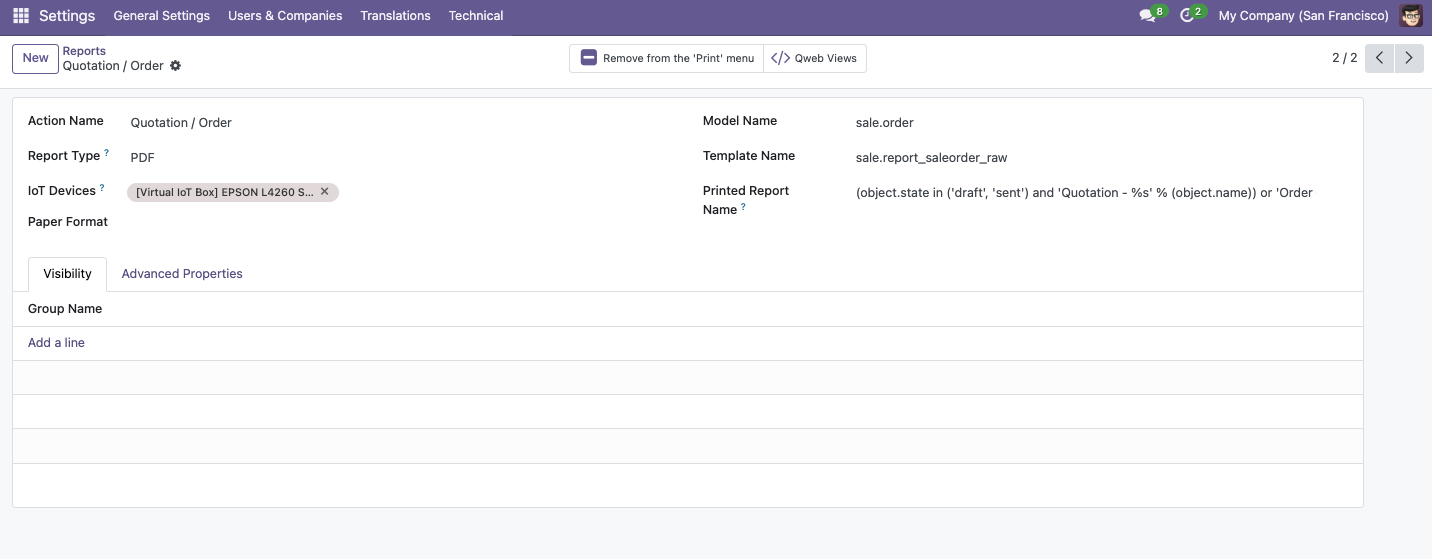Click Add a line in Visibility

pos(56,343)
